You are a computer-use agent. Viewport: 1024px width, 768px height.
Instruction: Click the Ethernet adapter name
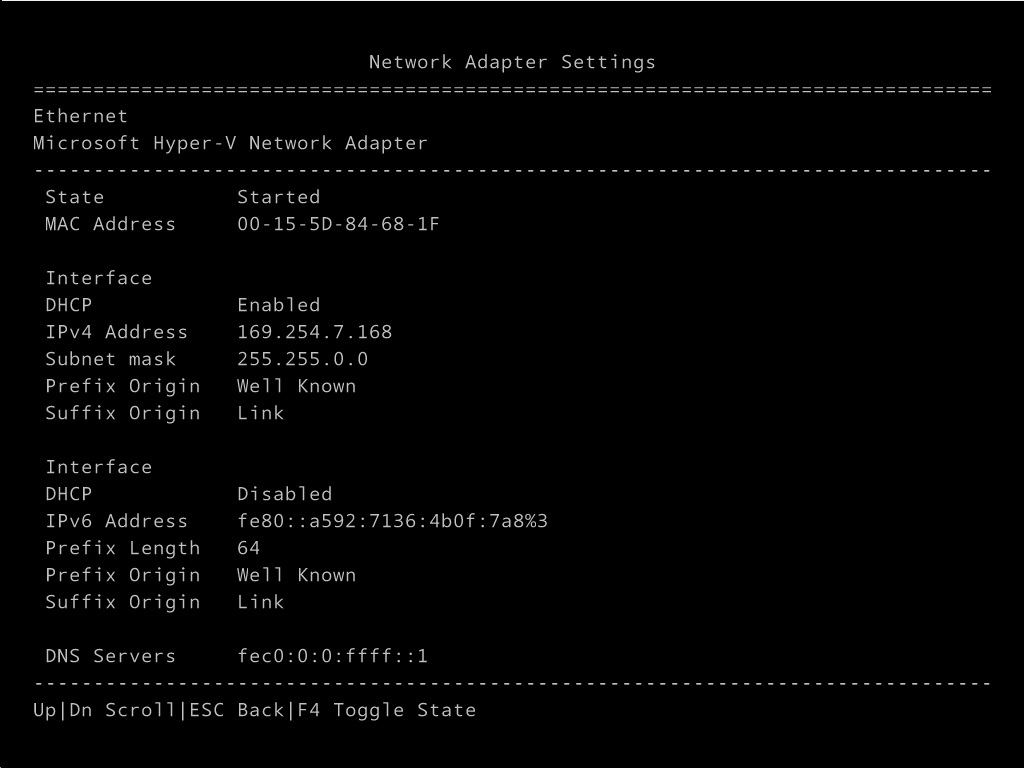pos(80,116)
